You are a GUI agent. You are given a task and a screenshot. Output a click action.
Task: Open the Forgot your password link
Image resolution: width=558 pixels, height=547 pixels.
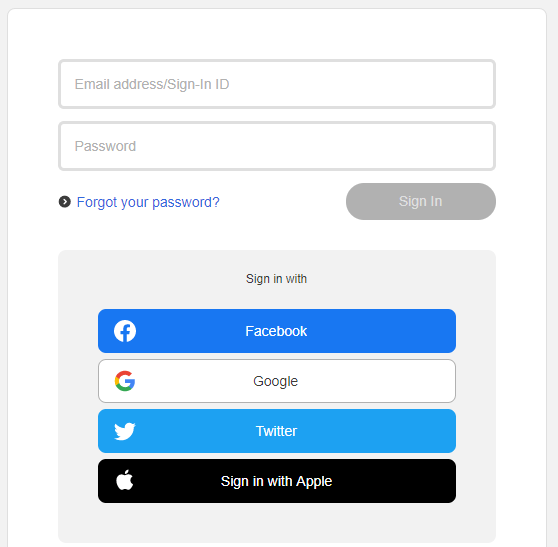pos(148,202)
